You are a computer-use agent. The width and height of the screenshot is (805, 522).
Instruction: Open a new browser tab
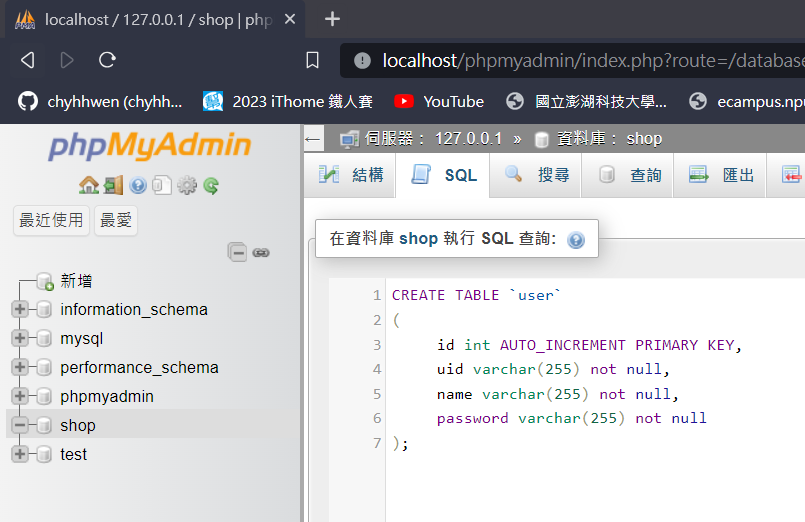(332, 20)
